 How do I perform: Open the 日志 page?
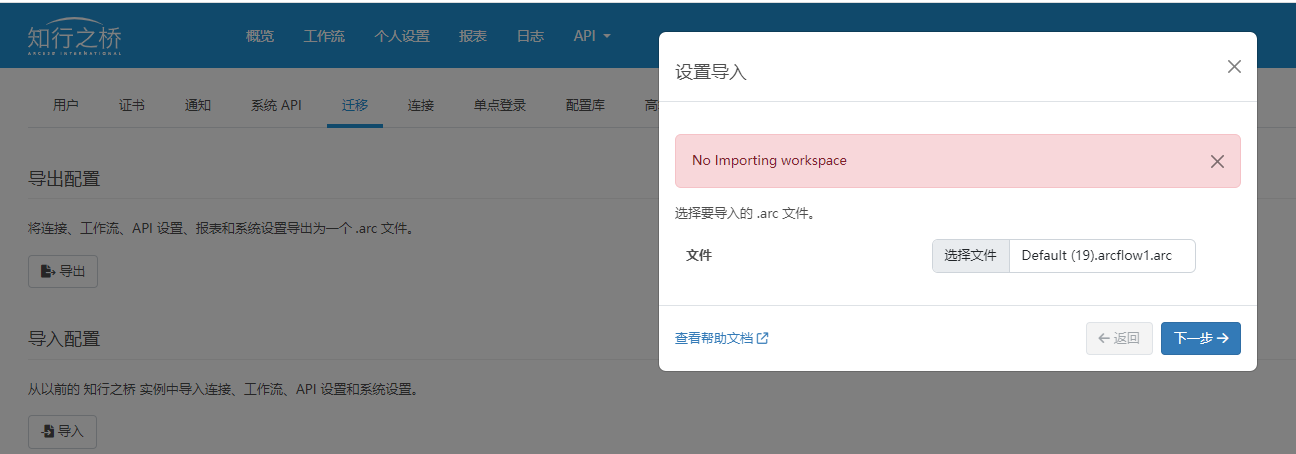[530, 36]
